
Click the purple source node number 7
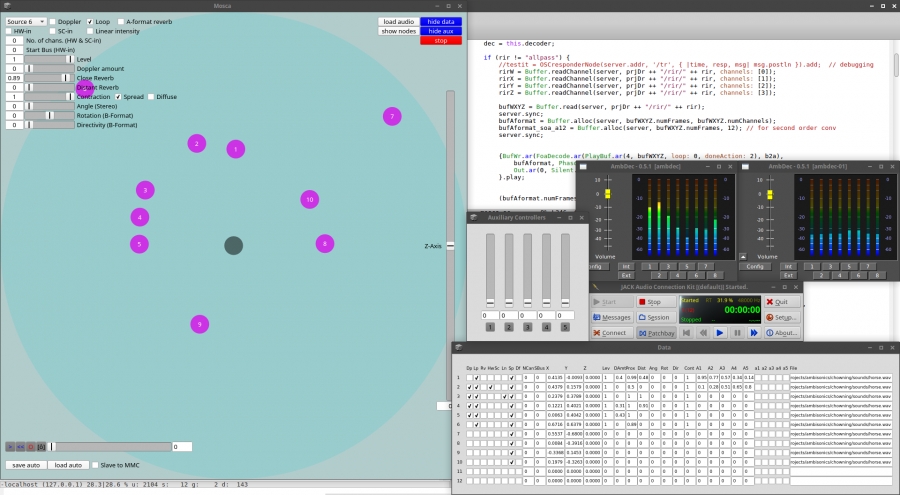coord(392,117)
